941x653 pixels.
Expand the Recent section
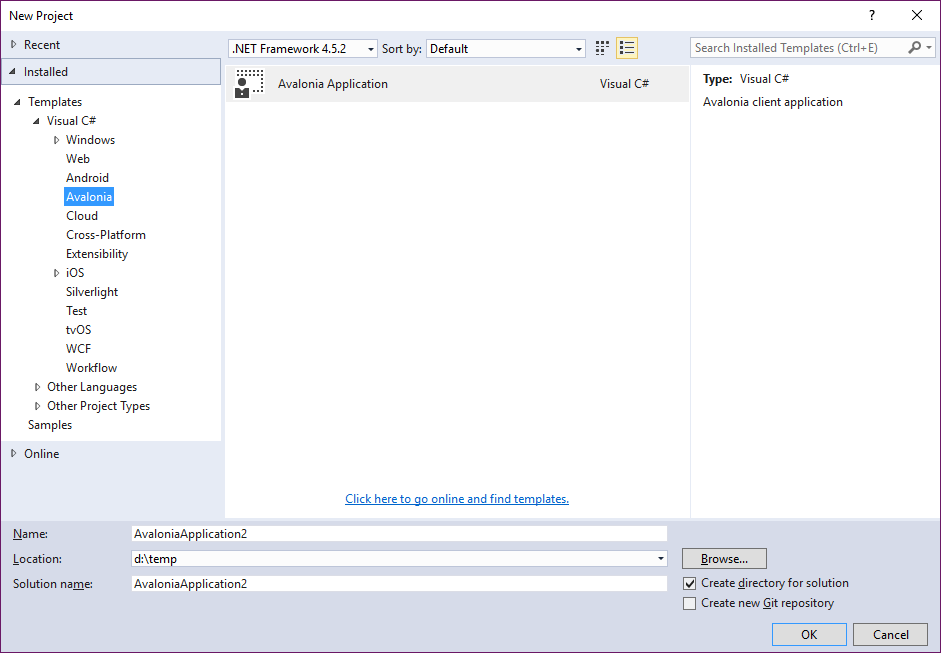coord(13,45)
